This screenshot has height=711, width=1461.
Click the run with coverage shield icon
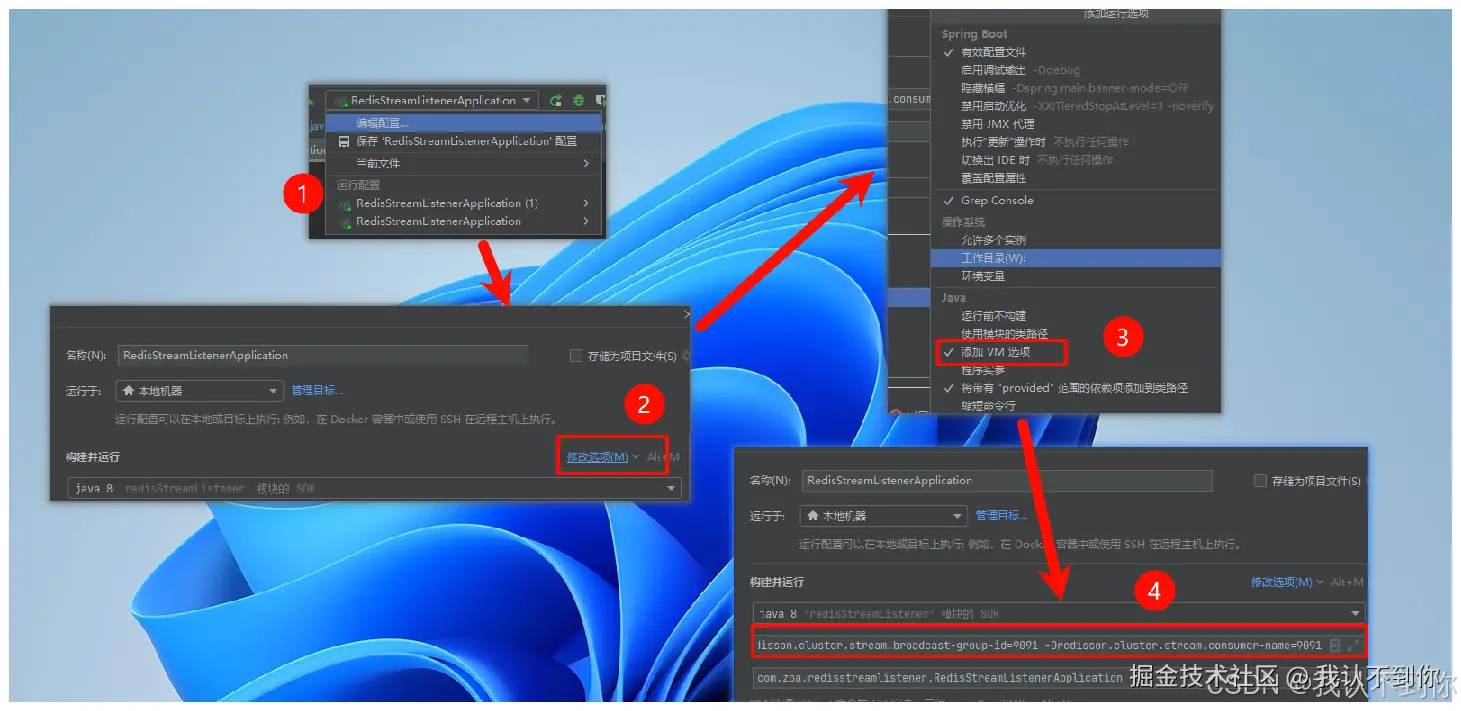pos(601,101)
